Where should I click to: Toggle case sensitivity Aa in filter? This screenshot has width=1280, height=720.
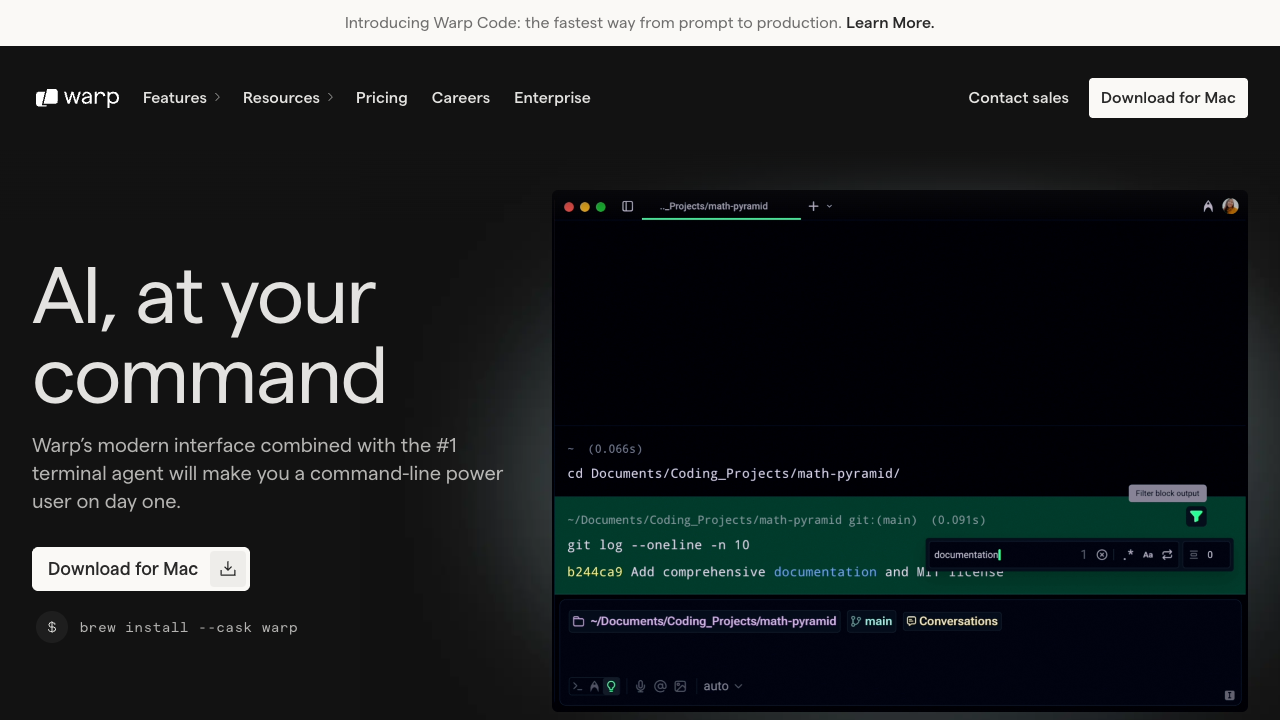click(x=1148, y=555)
